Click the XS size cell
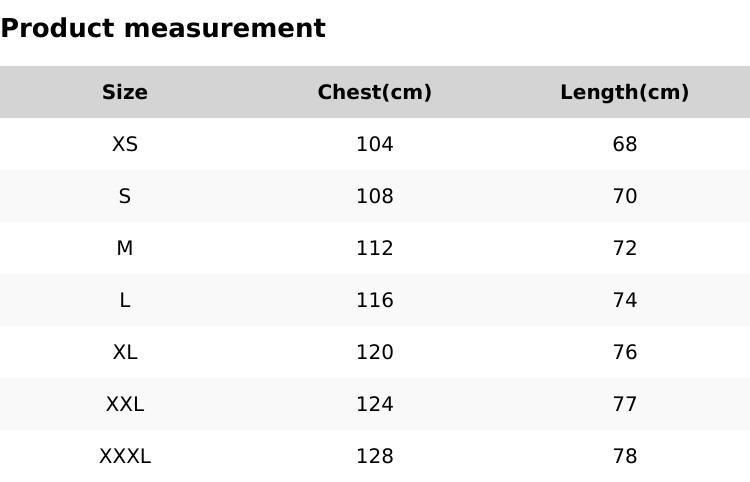The width and height of the screenshot is (750, 482). (x=125, y=145)
